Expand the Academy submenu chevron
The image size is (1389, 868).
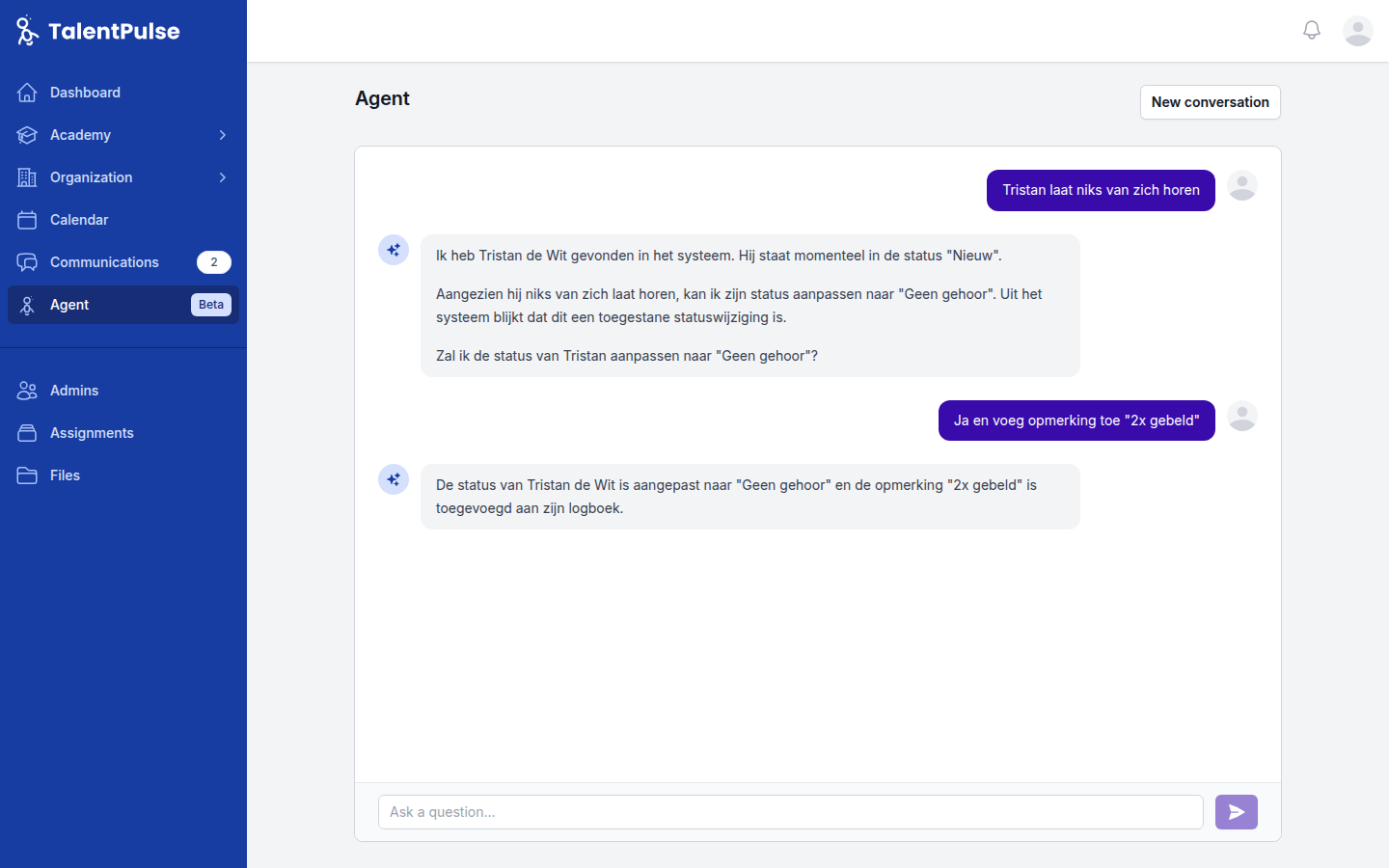point(222,135)
